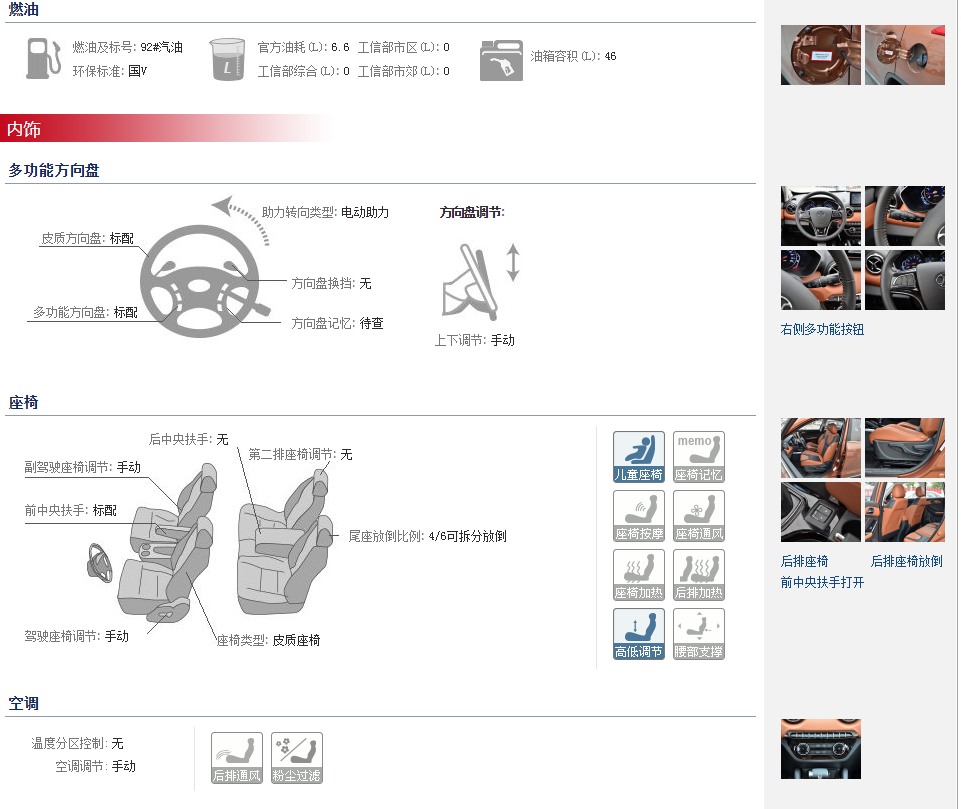Click the 后排加热 rear heating icon
This screenshot has height=809, width=961.
pyautogui.click(x=699, y=575)
